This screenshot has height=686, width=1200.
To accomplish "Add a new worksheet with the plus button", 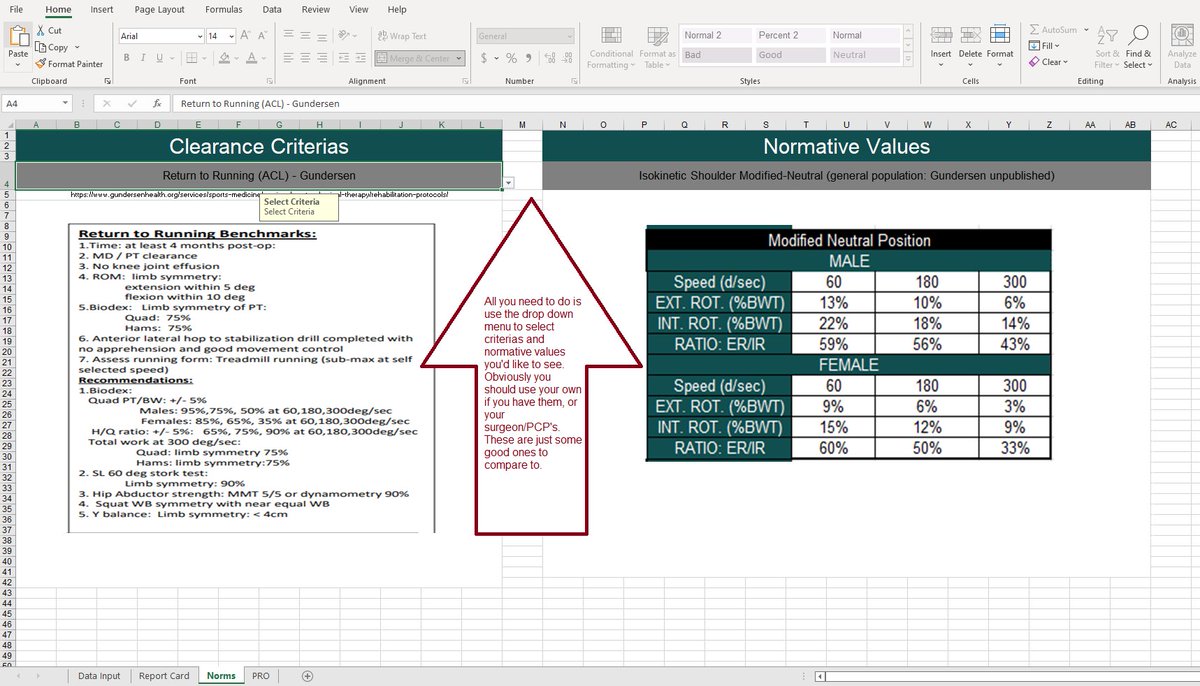I will tap(307, 675).
